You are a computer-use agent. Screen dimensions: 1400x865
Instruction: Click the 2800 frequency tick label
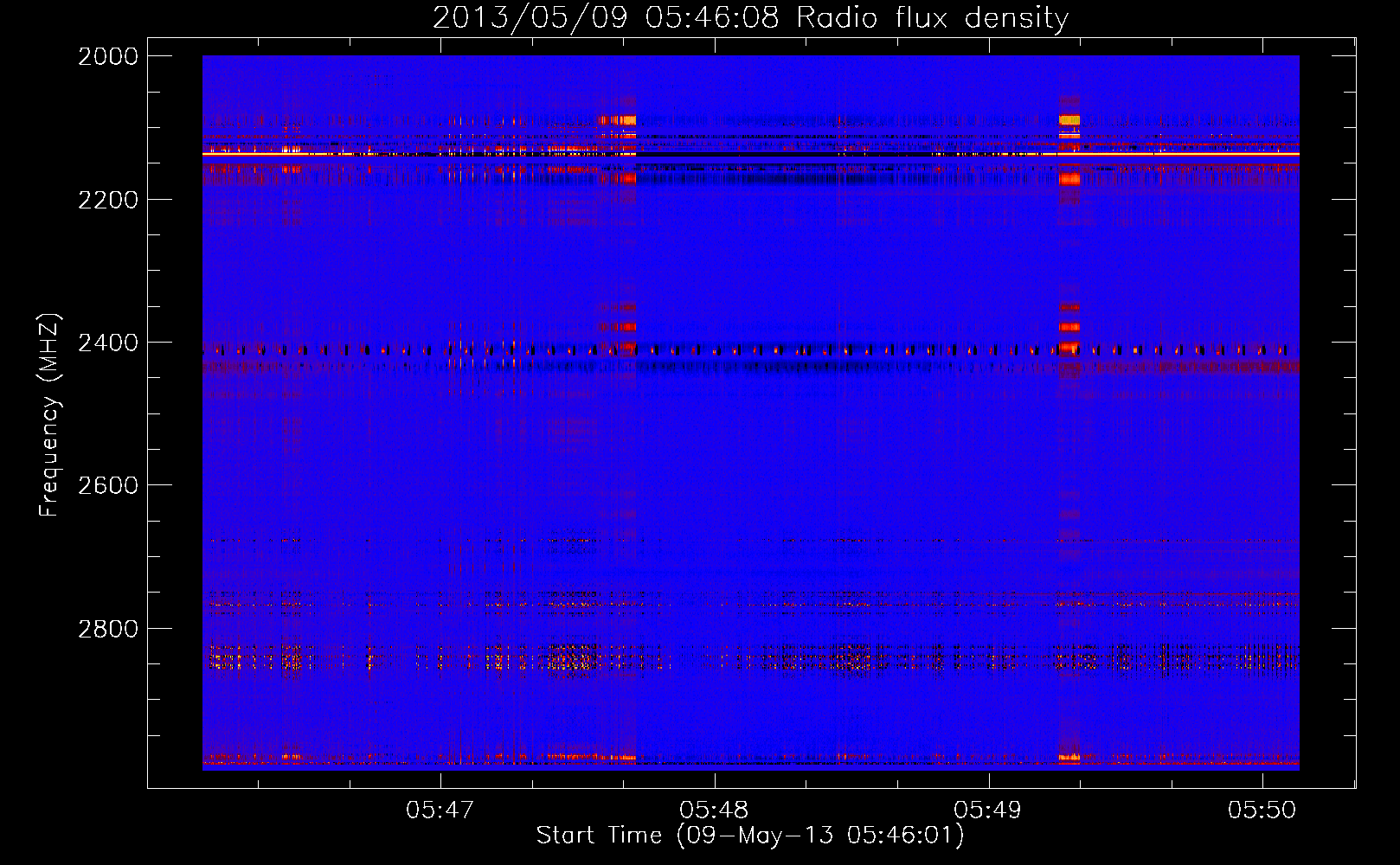pyautogui.click(x=108, y=629)
